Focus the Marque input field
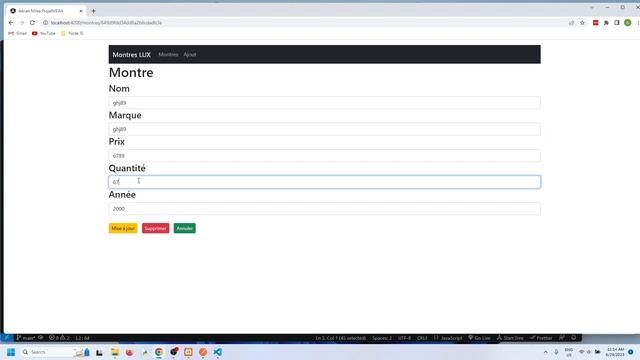The height and width of the screenshot is (360, 640). [x=324, y=129]
